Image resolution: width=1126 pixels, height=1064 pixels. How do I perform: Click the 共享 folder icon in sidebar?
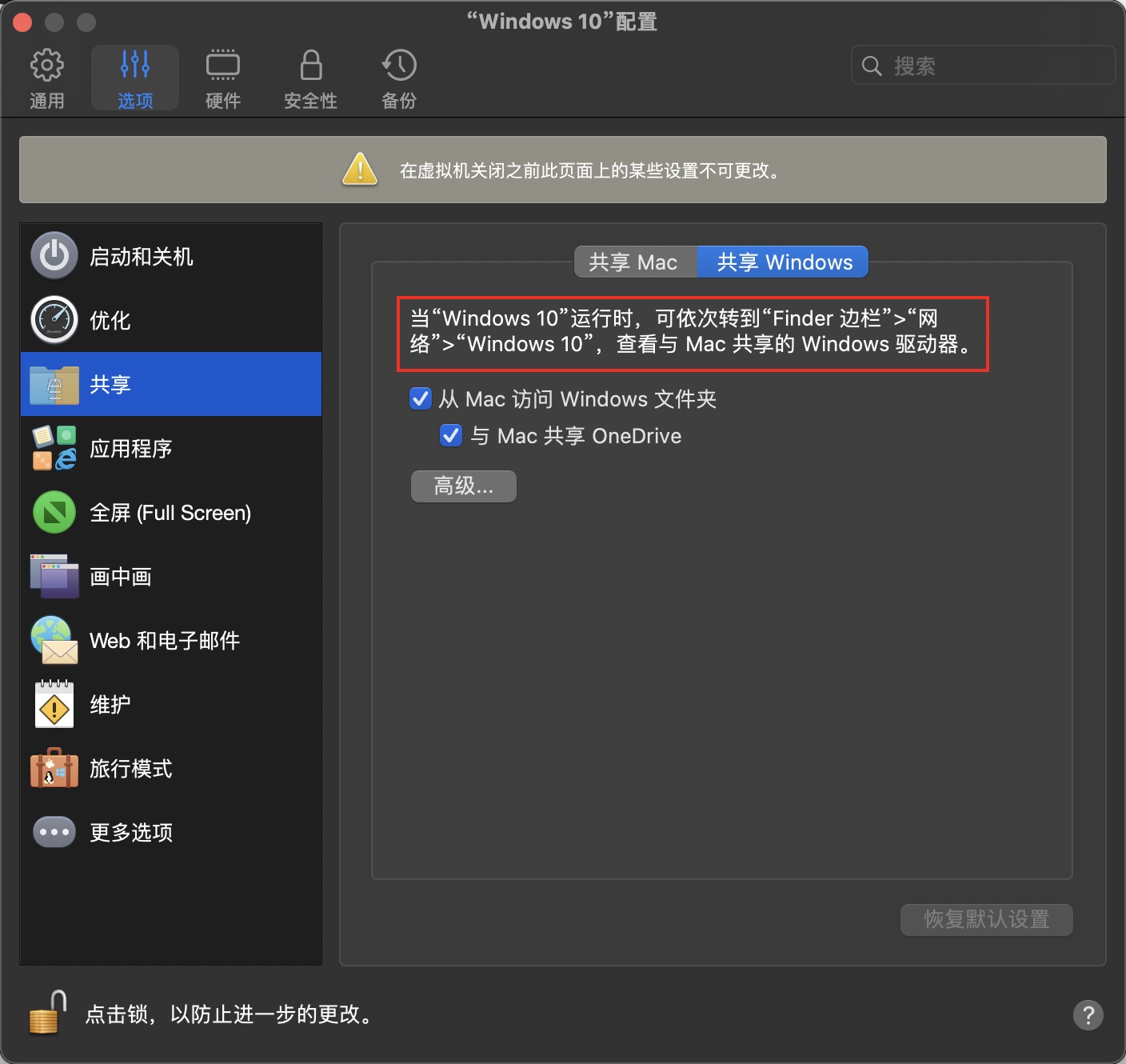coord(54,385)
